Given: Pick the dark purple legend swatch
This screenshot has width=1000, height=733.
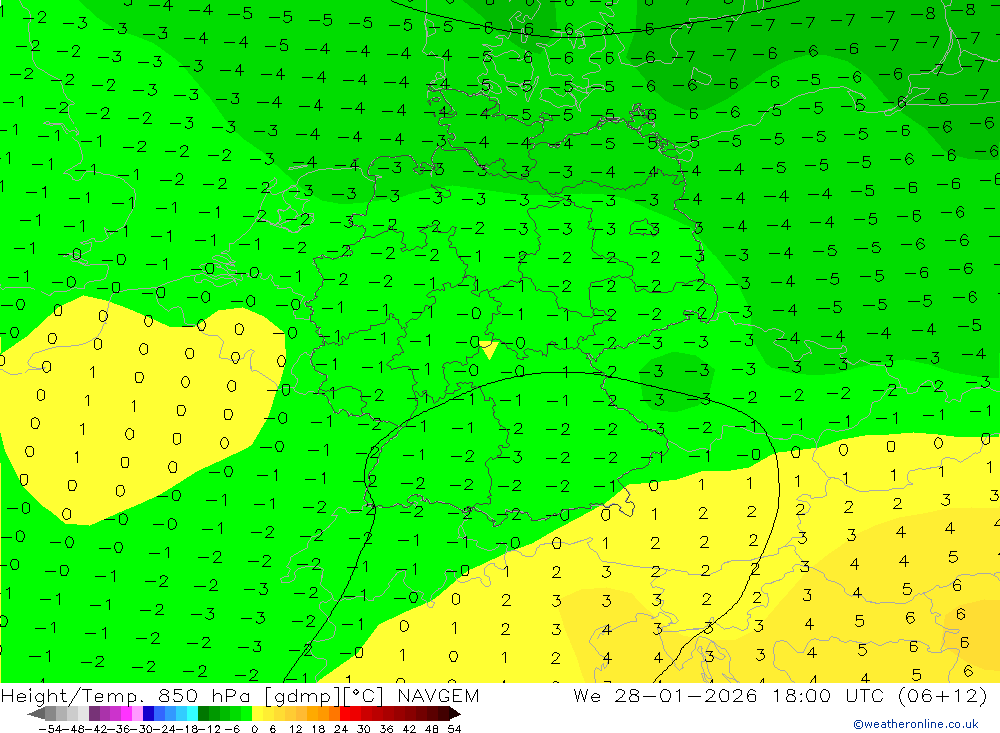Looking at the screenshot, I should (94, 714).
